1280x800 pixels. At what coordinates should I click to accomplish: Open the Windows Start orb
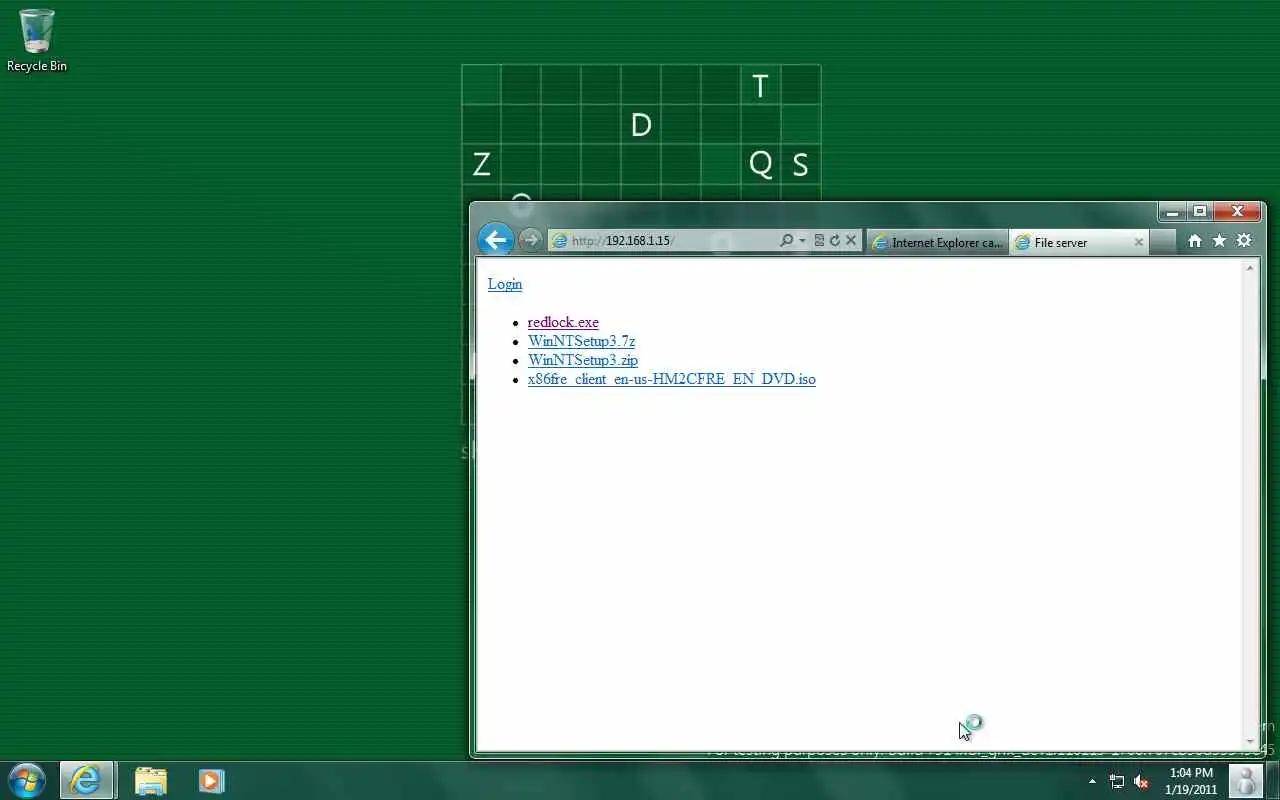[x=27, y=780]
